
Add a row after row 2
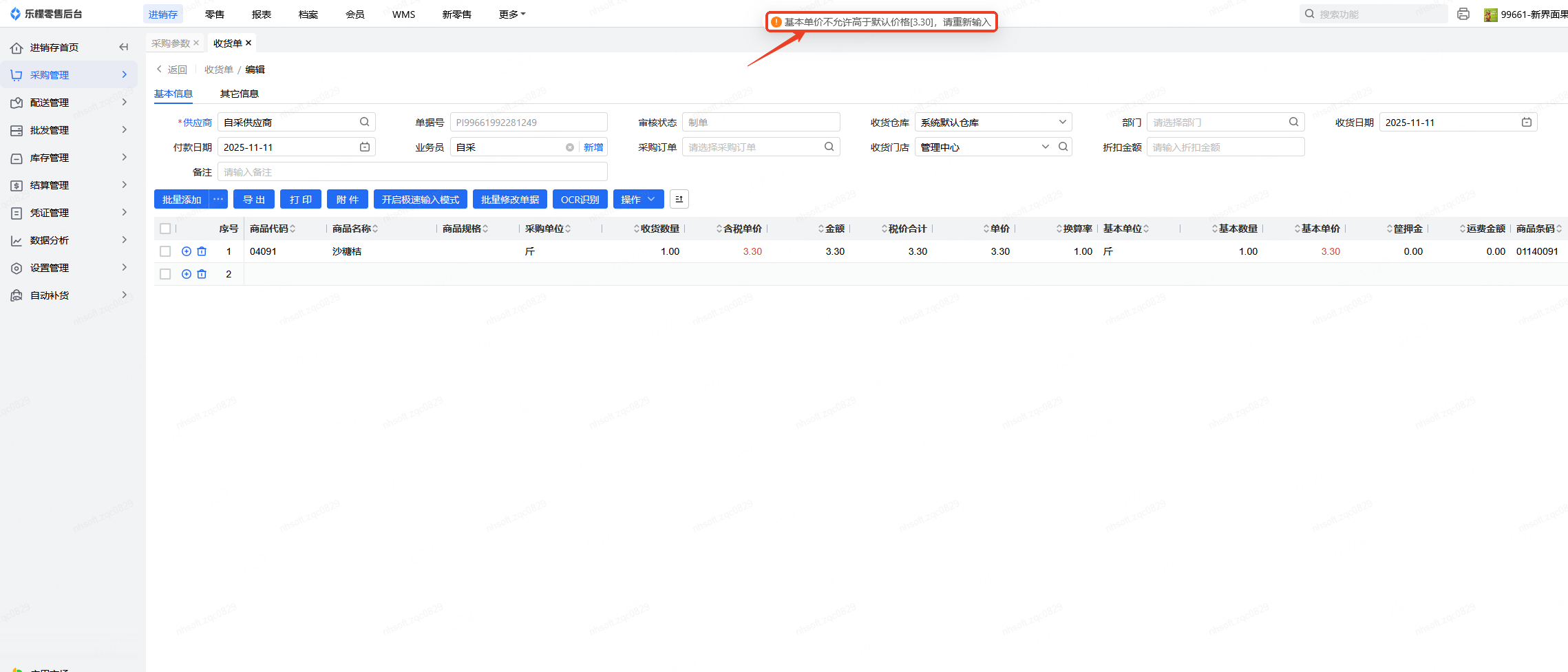(187, 274)
